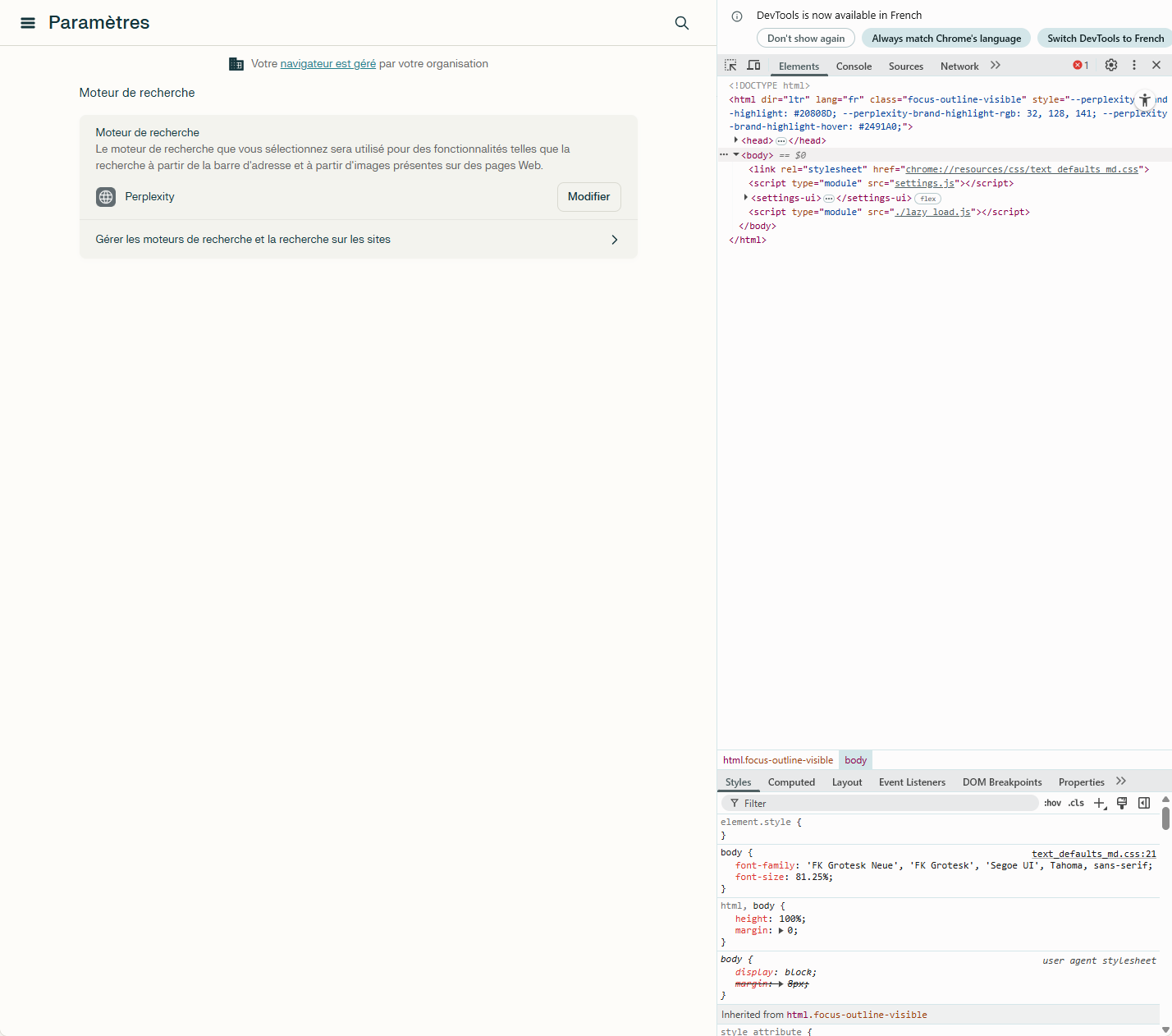Expand the head element in DOM tree

[736, 140]
